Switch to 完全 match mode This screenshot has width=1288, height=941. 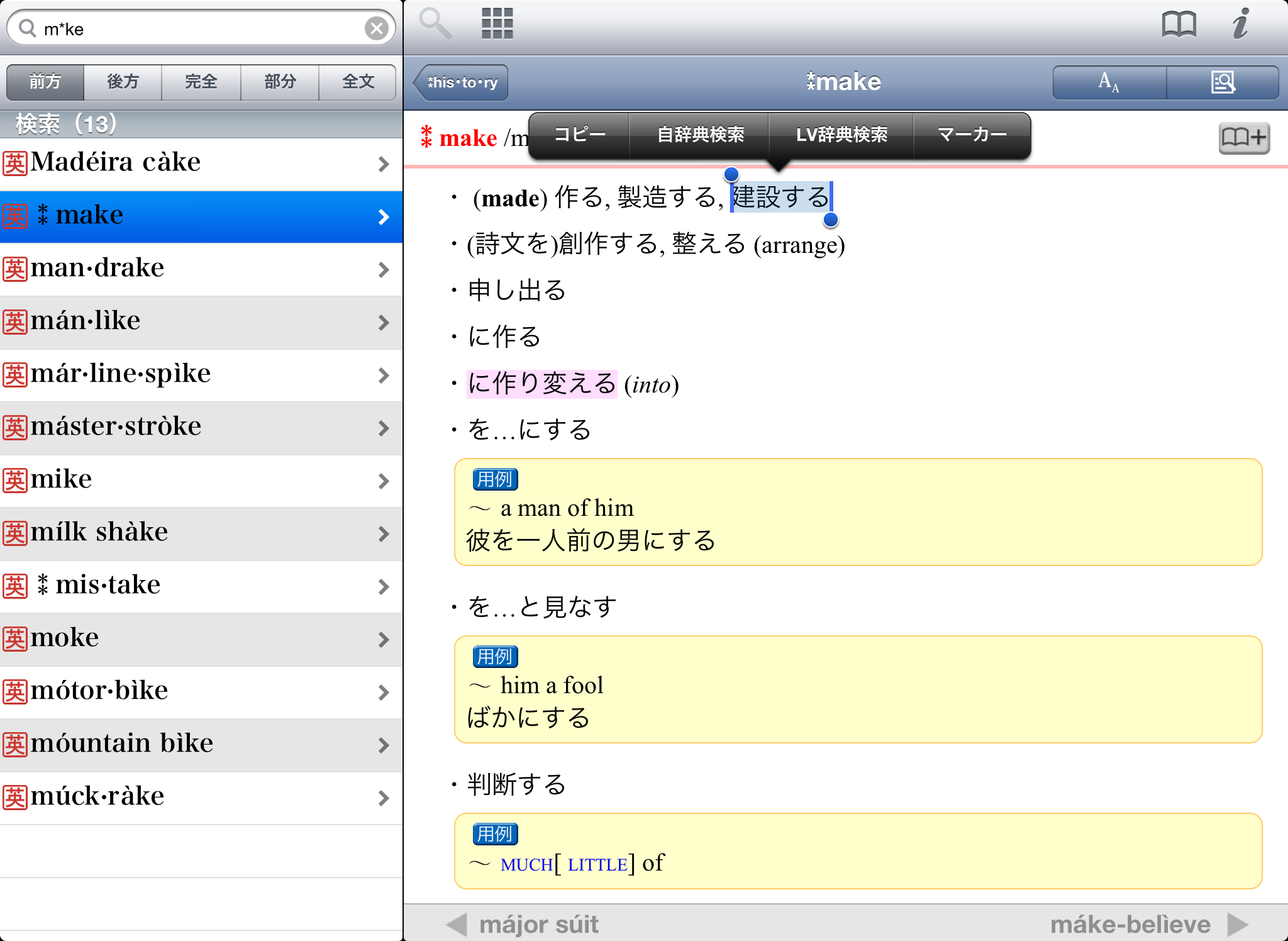point(201,82)
